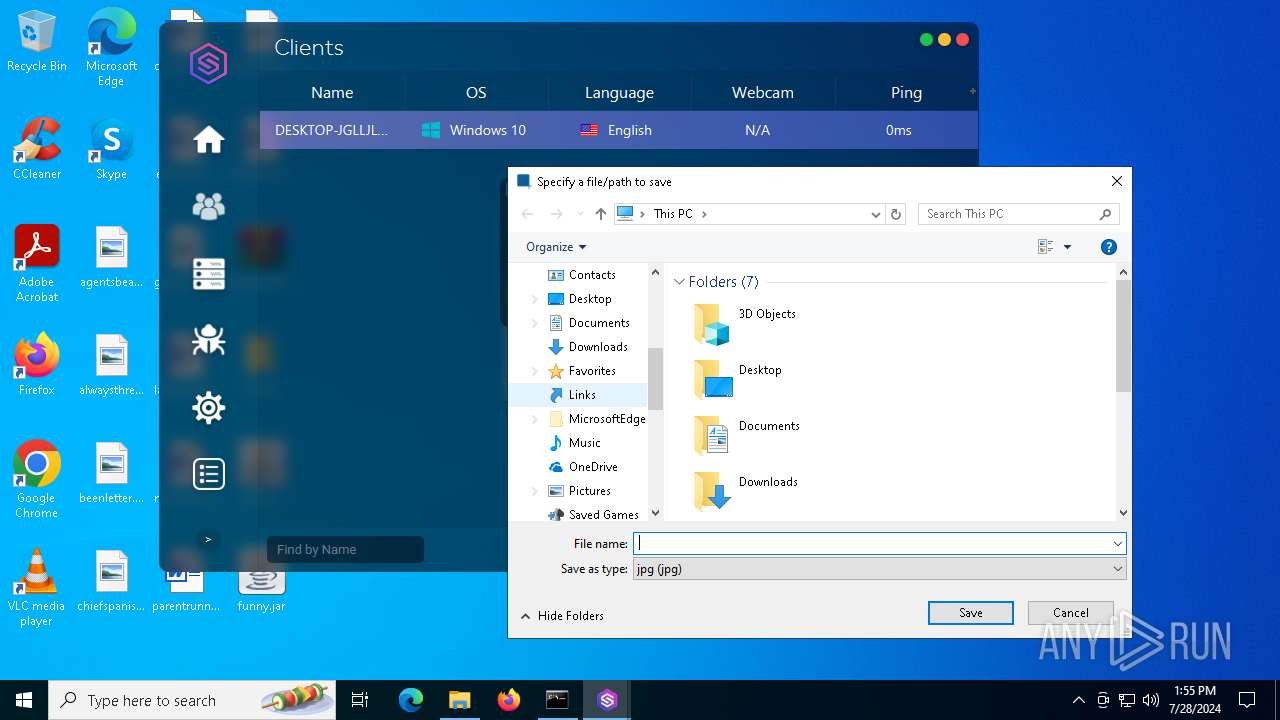Click the S logo at sidebar top
The image size is (1280, 720).
[x=209, y=64]
